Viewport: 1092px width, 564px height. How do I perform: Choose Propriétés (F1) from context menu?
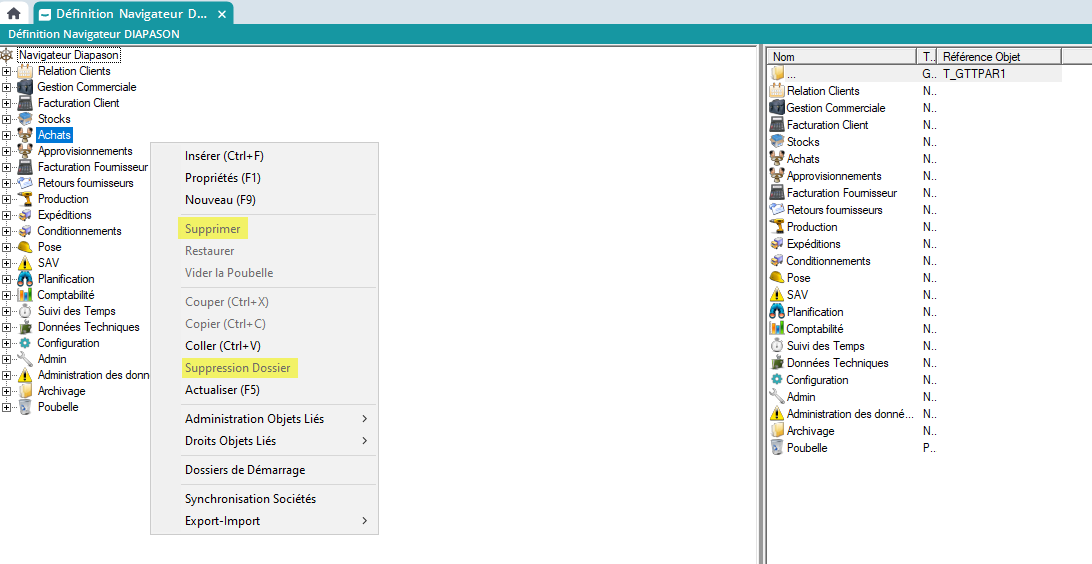(221, 178)
